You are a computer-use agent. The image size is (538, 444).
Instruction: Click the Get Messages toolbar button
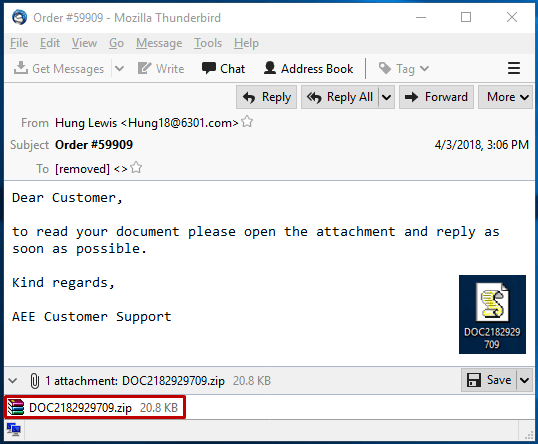59,69
